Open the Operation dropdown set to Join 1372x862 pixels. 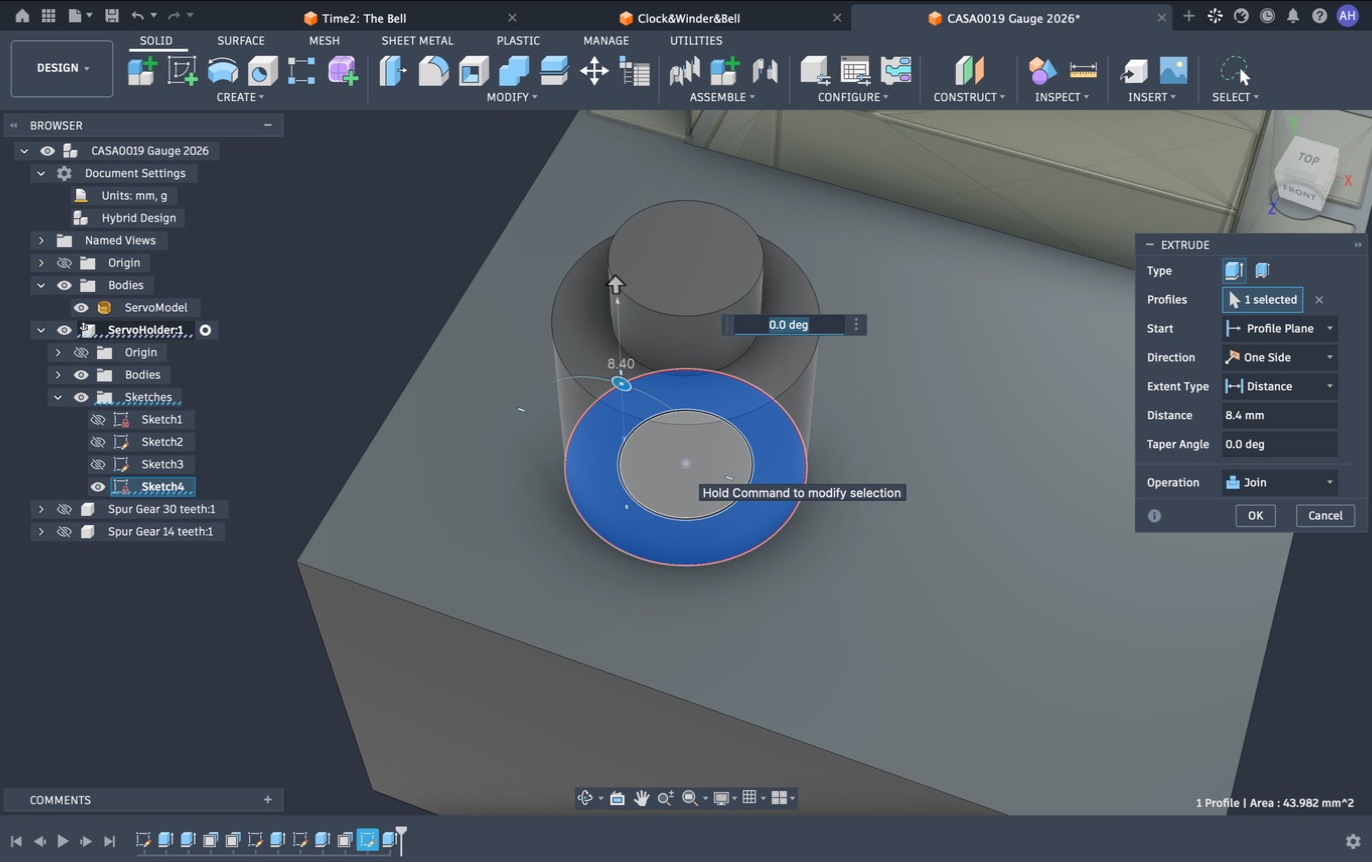pos(1280,483)
